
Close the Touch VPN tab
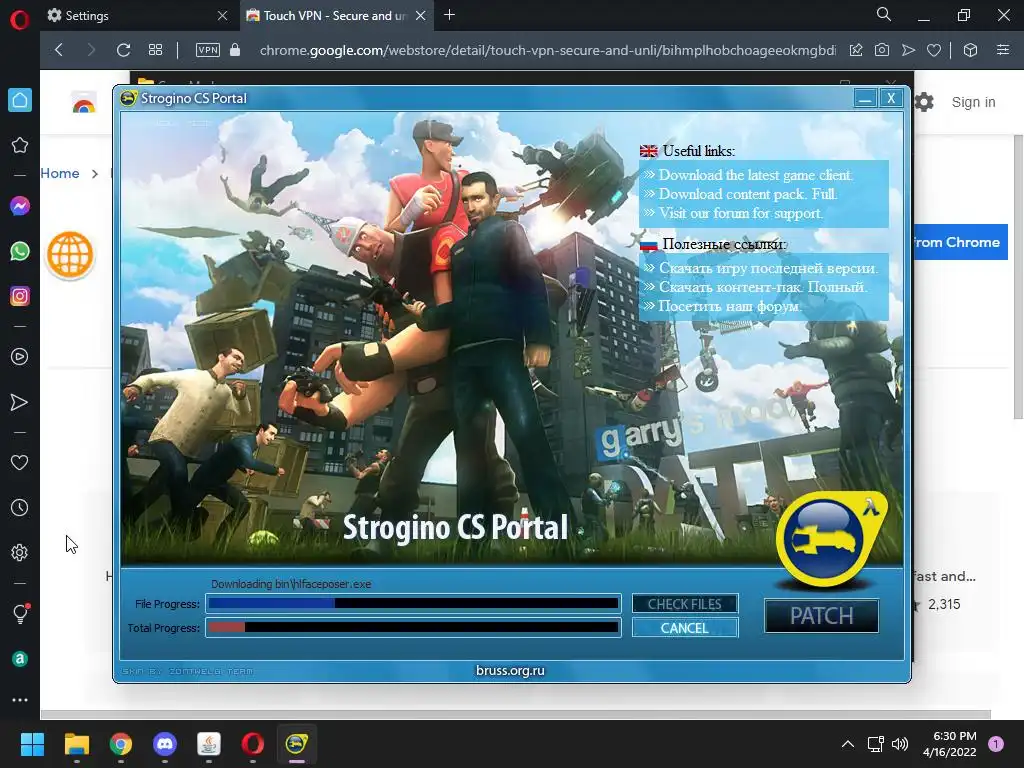[421, 16]
